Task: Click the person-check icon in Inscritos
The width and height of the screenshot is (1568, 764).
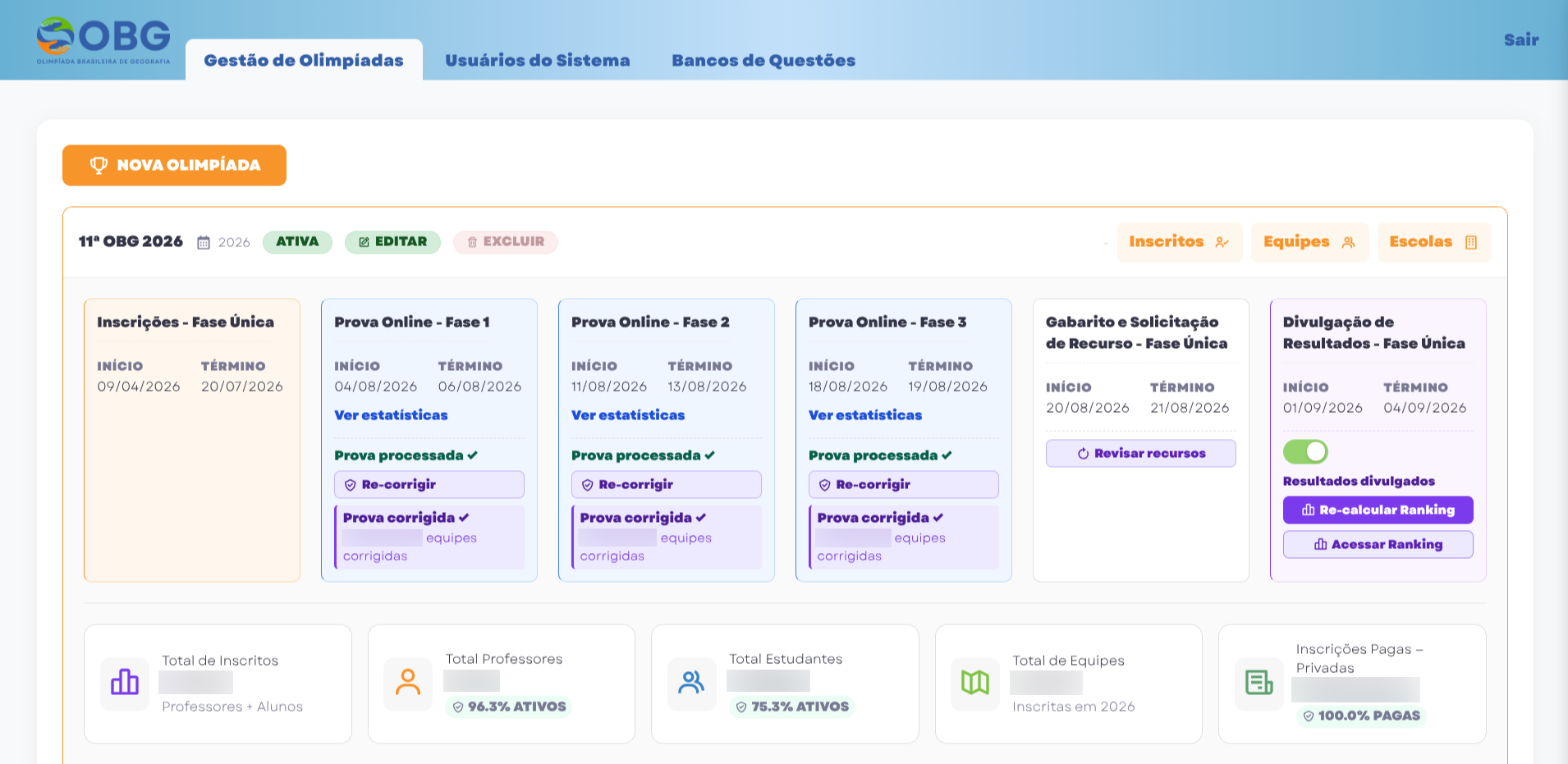Action: (1222, 242)
